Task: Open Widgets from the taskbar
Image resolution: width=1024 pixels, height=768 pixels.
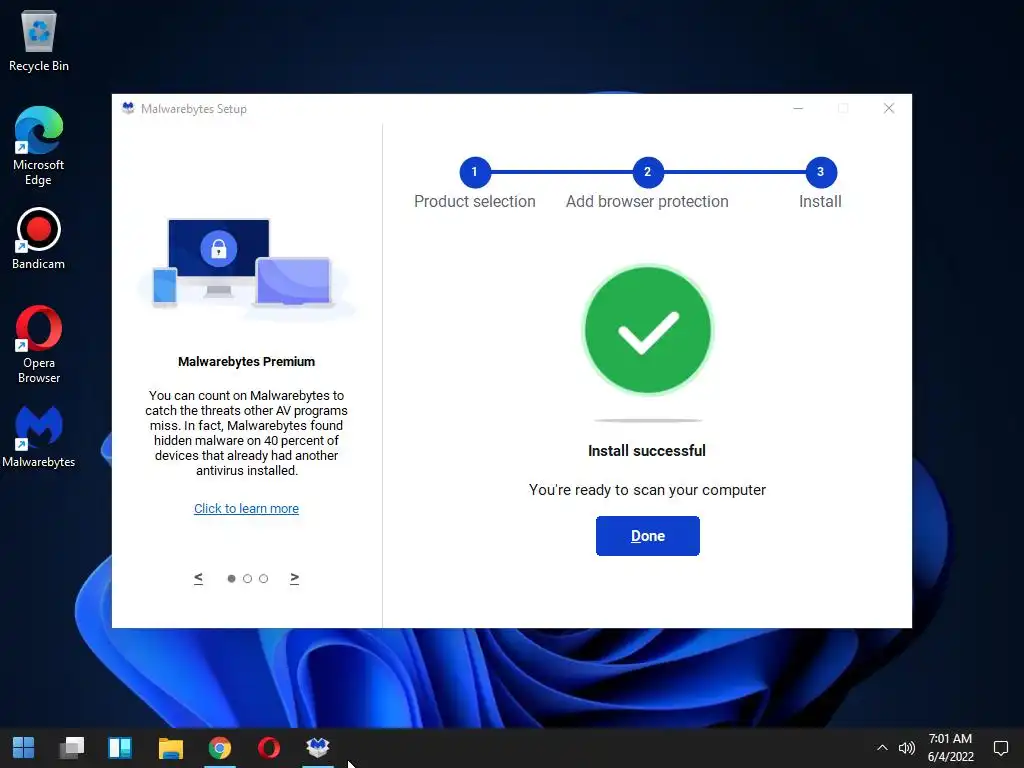Action: [x=120, y=748]
